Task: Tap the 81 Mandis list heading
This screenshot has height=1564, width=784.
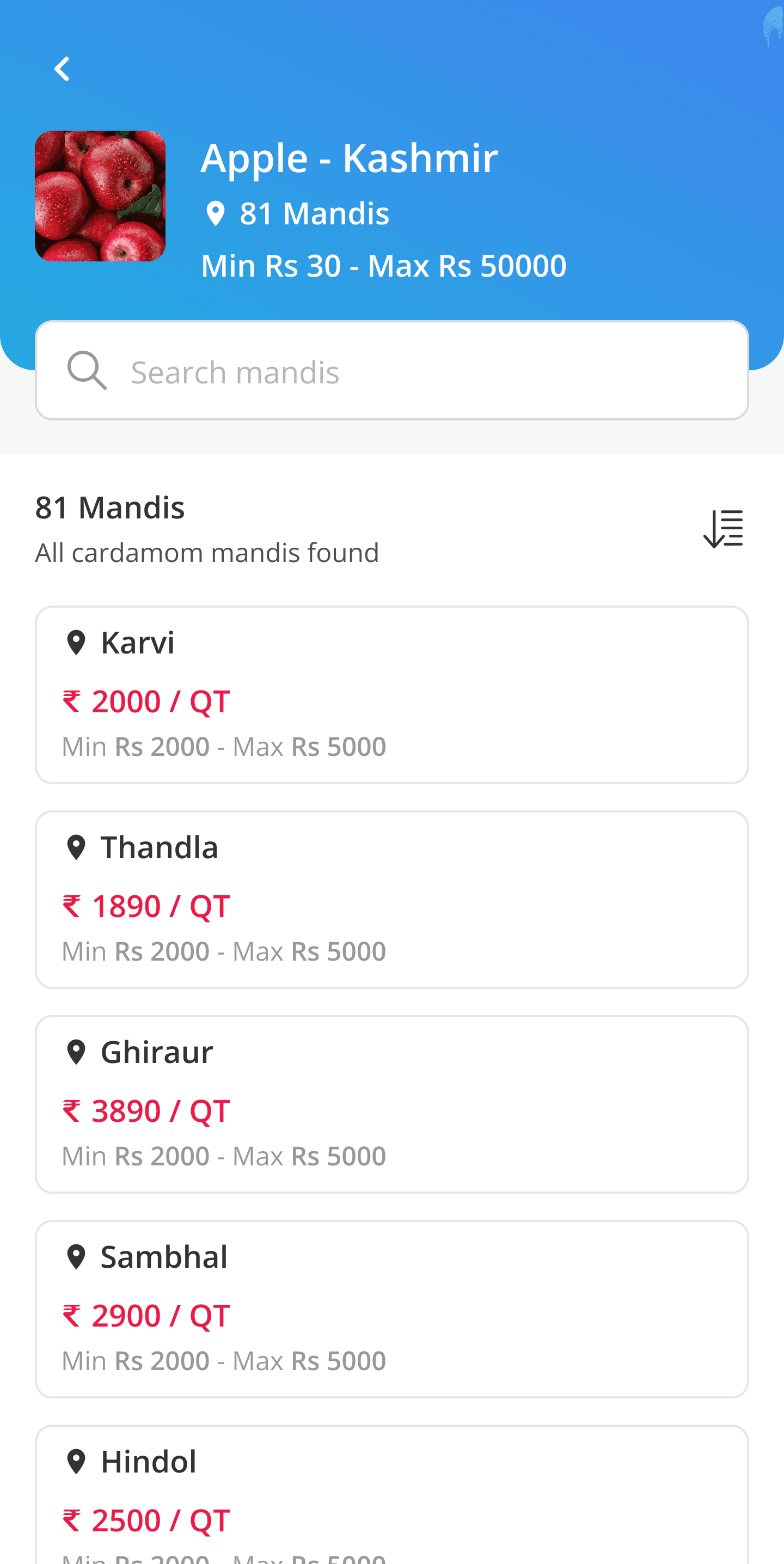Action: 110,507
